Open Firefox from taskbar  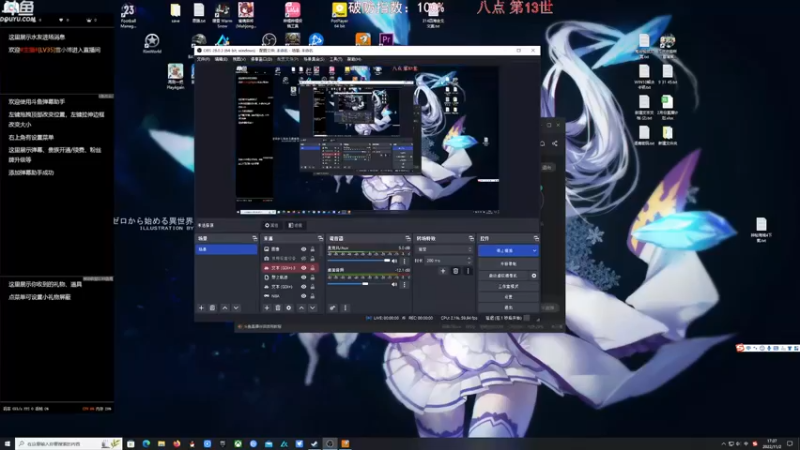177,444
